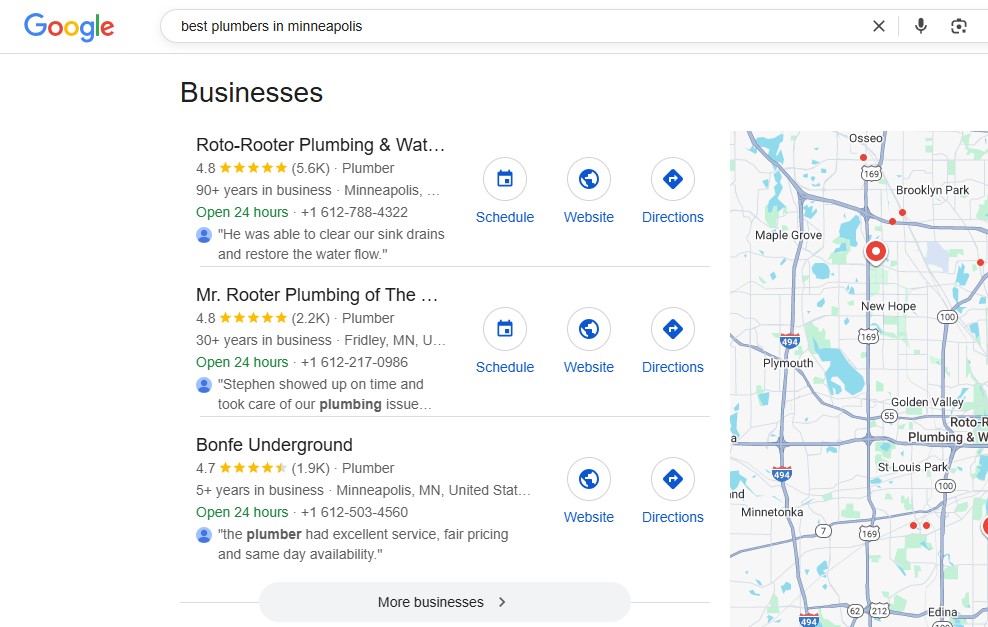Click Schedule label under Mr. Rooter listing
Screen dimensions: 988x627
point(505,367)
